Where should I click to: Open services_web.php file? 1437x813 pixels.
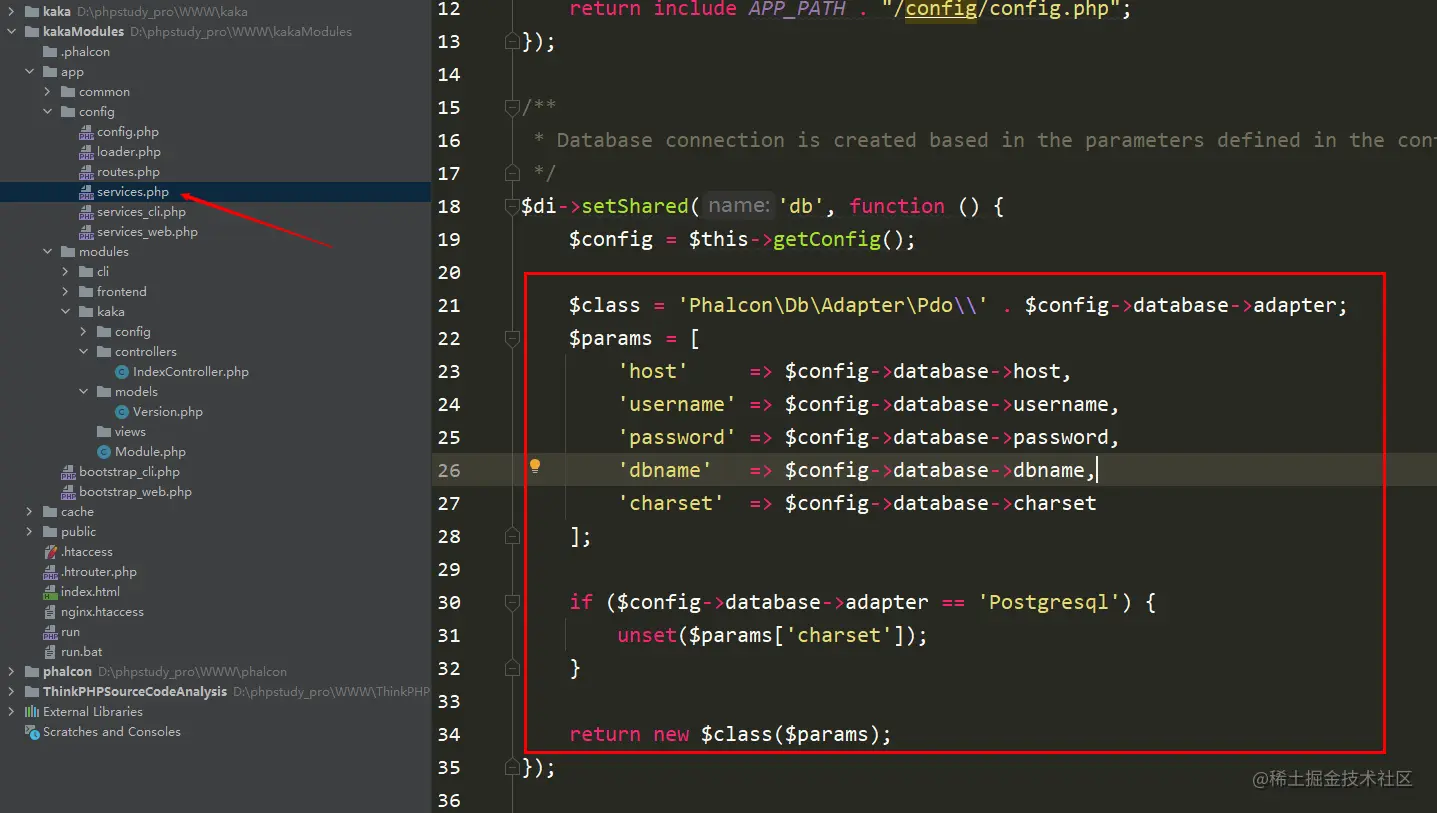coord(147,232)
